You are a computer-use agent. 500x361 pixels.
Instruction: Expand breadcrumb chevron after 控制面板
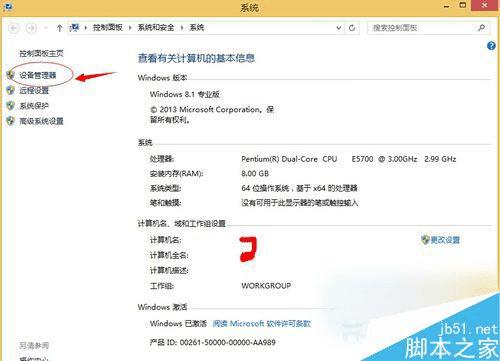[130, 28]
